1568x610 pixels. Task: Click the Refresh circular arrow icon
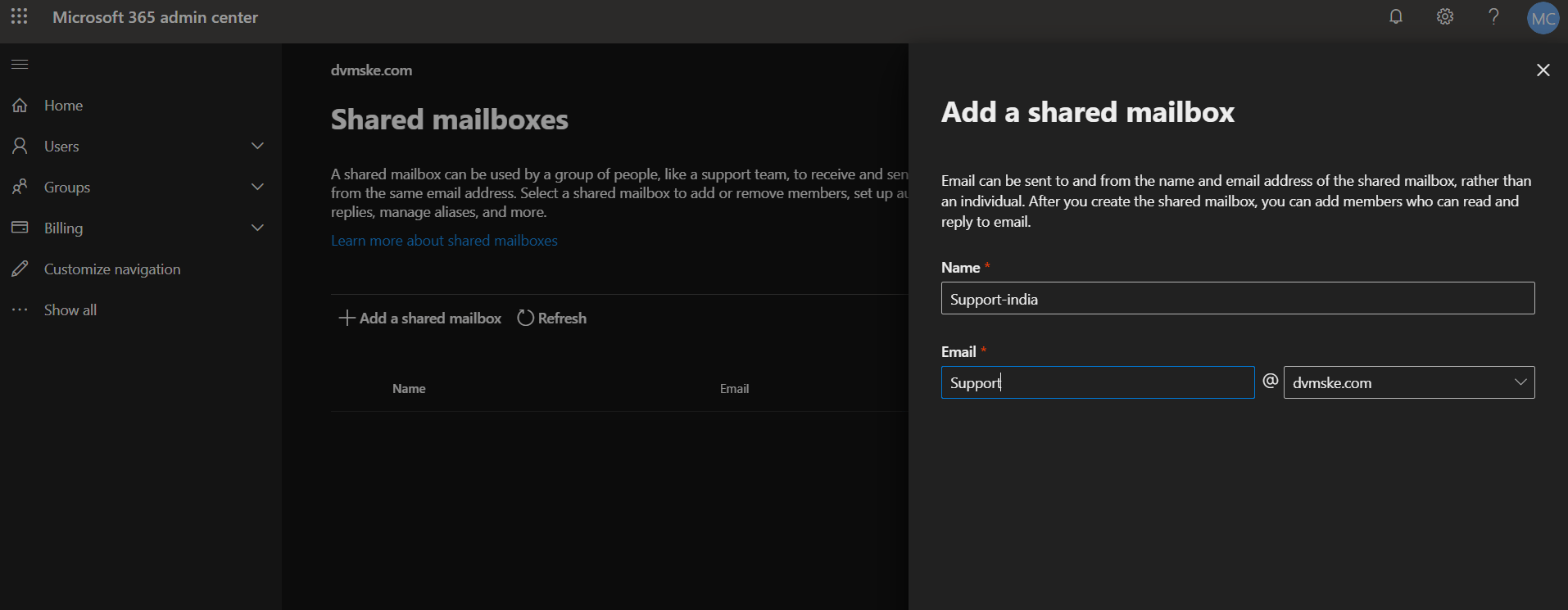525,318
